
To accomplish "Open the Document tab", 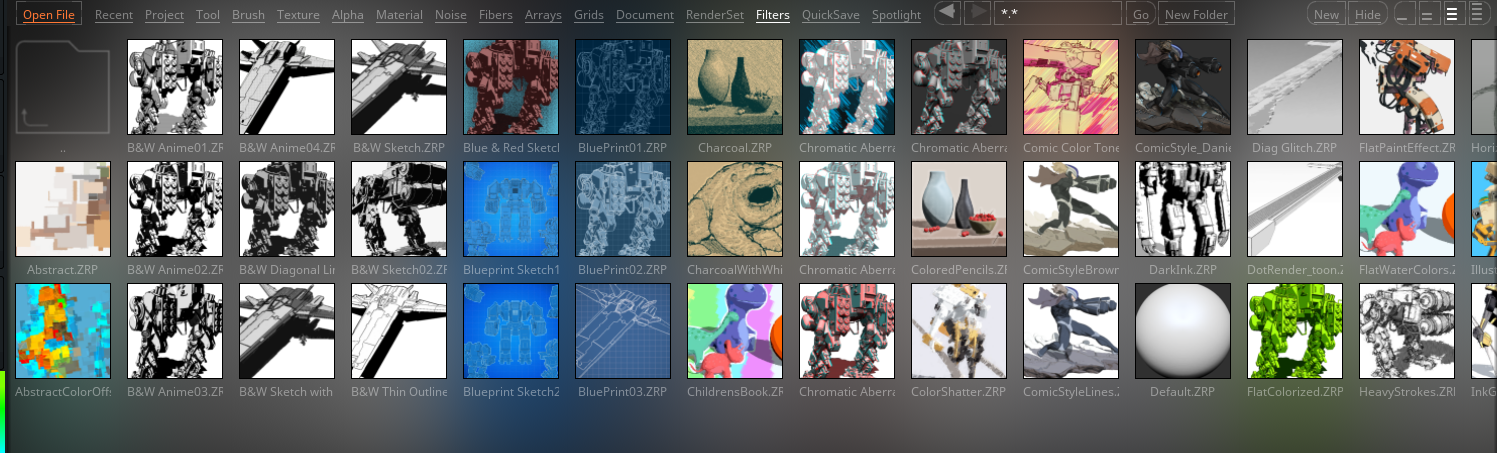I will (x=644, y=15).
